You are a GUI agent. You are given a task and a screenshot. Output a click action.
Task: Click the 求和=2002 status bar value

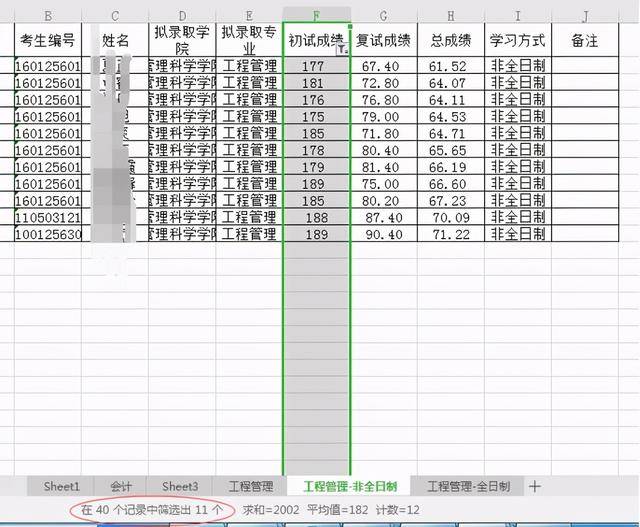point(271,510)
